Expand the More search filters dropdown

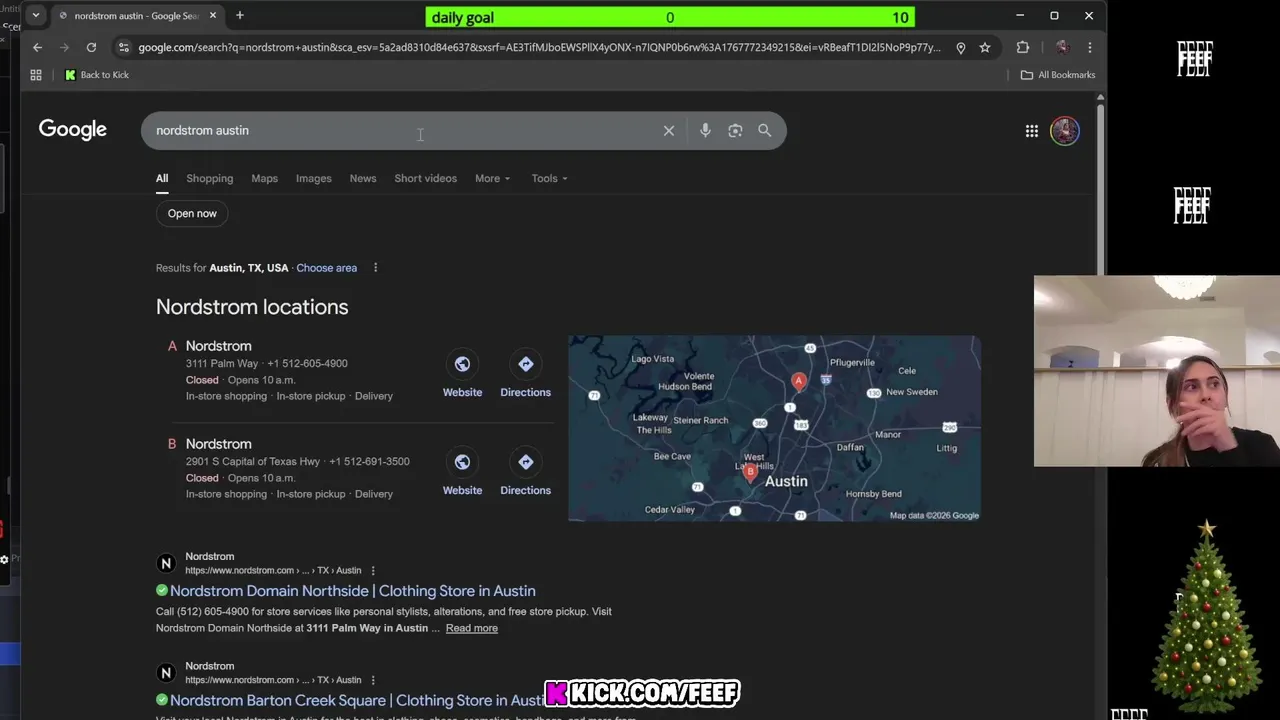(x=492, y=179)
